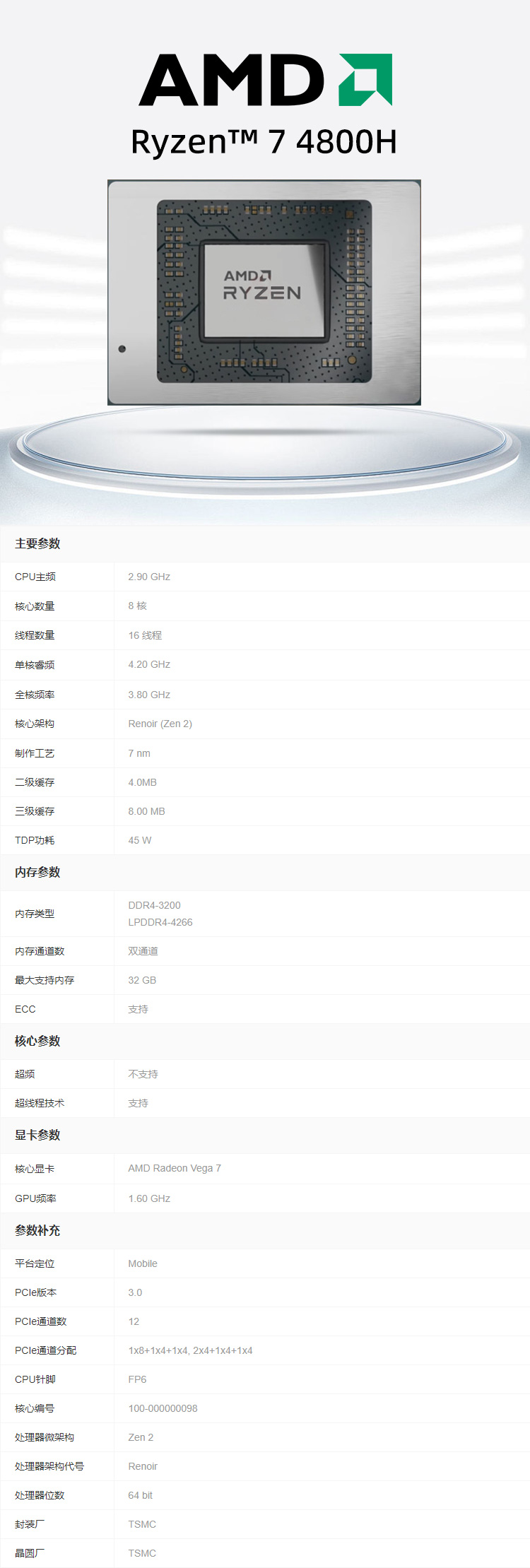530x1568 pixels.
Task: Select the 16 线程 value
Action: [x=145, y=635]
